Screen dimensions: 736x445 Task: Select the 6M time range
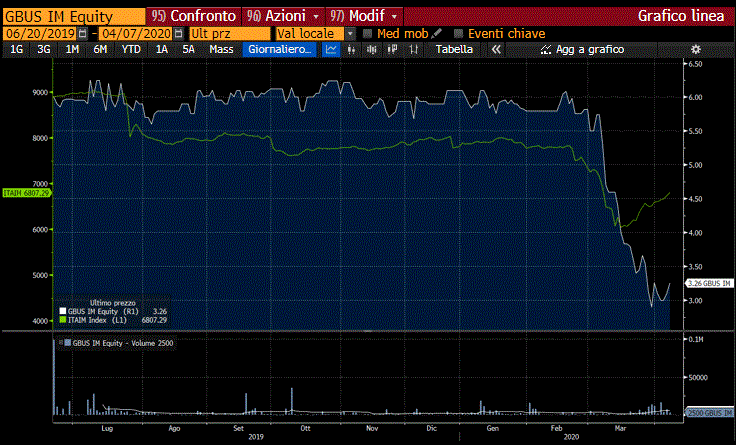coord(100,49)
